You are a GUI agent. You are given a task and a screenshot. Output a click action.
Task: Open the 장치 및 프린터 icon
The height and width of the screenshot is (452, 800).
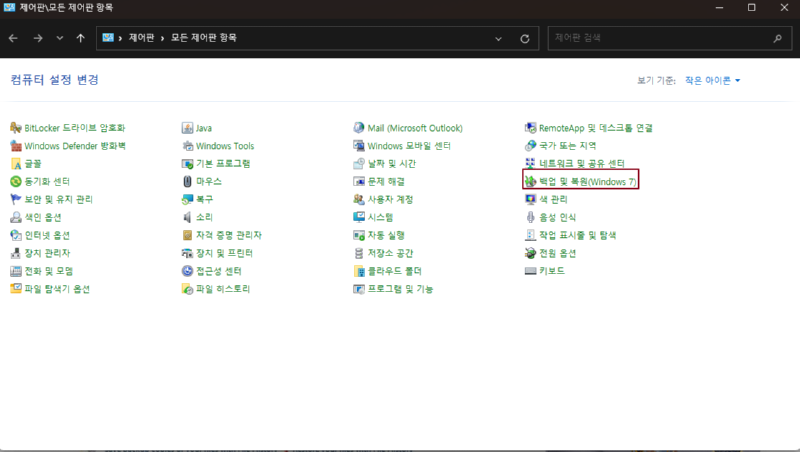(187, 253)
